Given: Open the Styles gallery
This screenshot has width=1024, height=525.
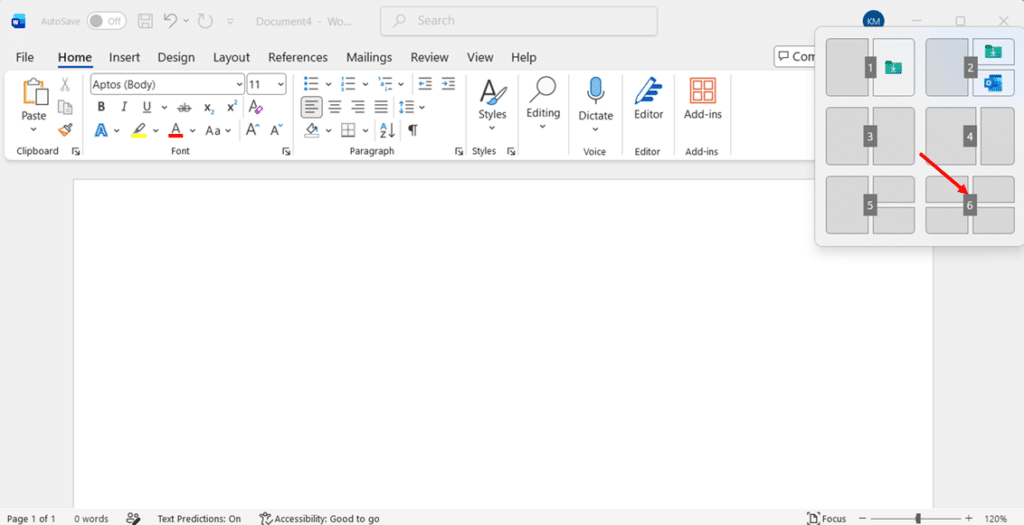Looking at the screenshot, I should (x=492, y=103).
